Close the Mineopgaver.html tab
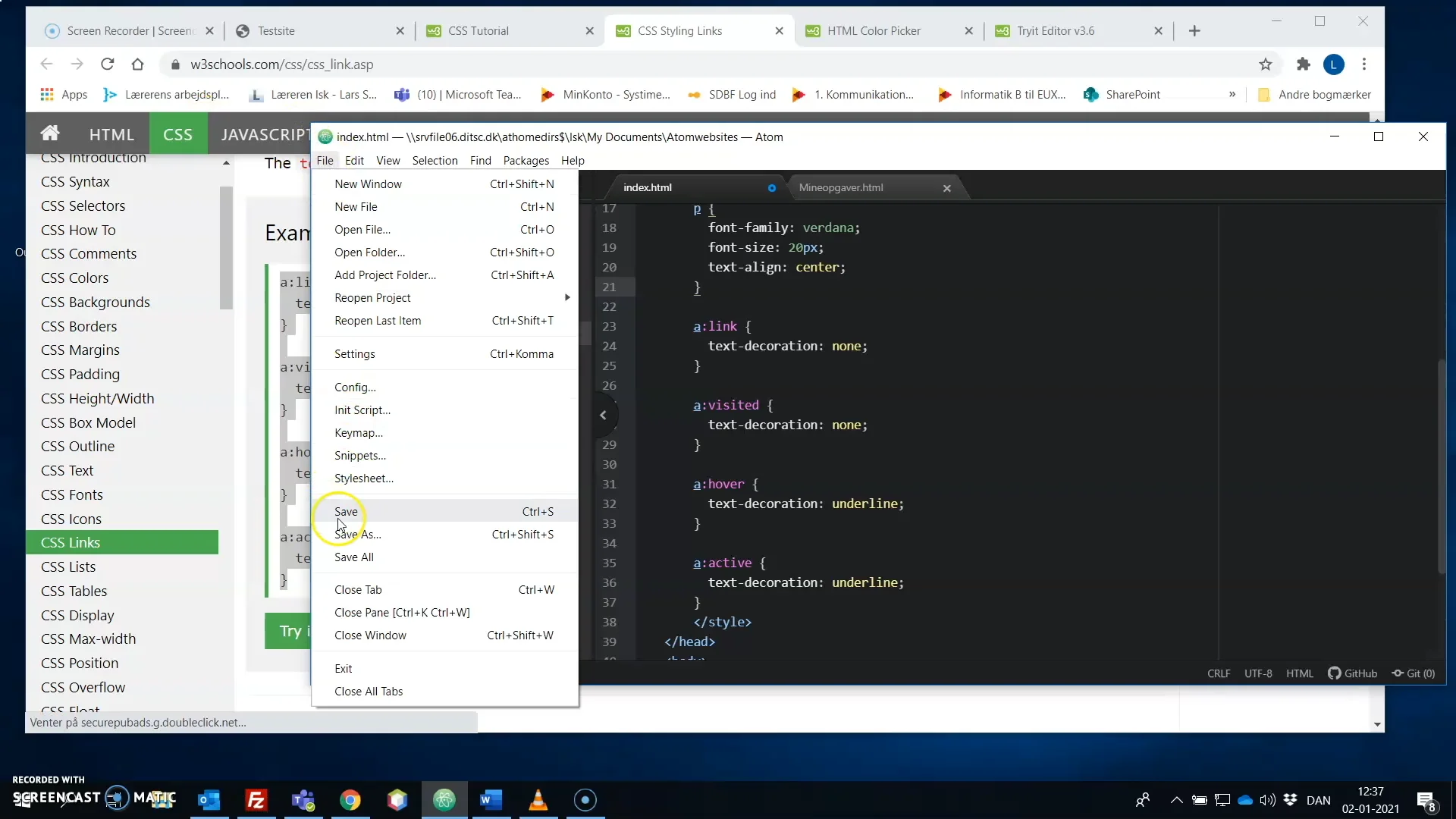The width and height of the screenshot is (1456, 819). [x=946, y=188]
